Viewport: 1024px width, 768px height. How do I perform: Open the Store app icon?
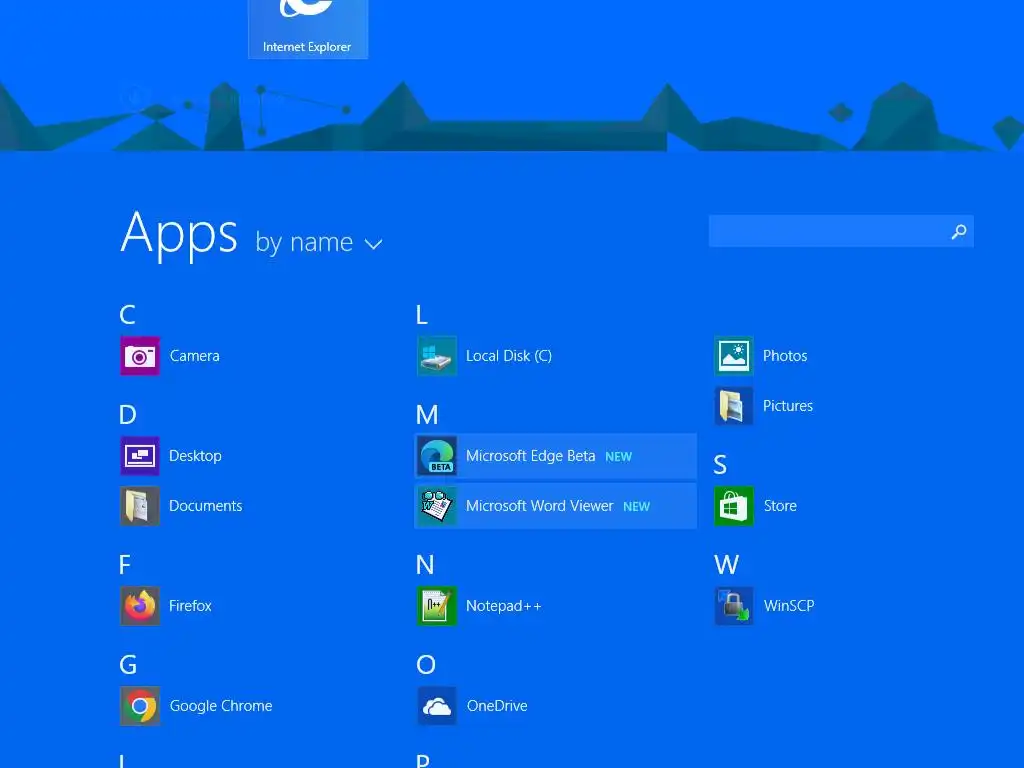point(734,506)
